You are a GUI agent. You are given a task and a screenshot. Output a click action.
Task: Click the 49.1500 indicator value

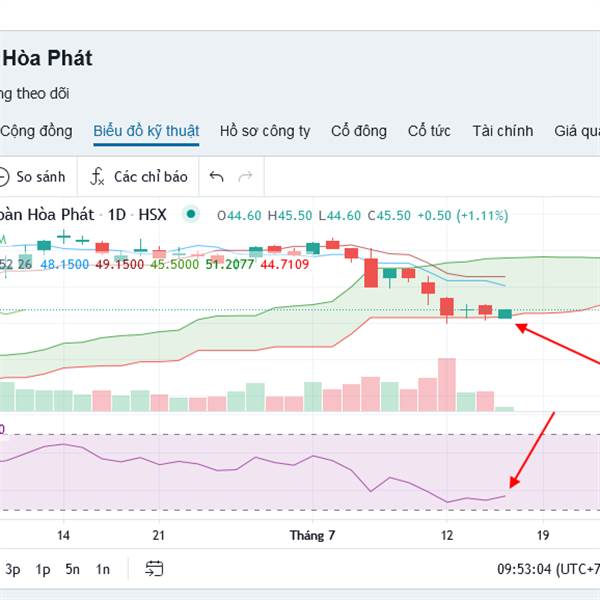(x=120, y=264)
